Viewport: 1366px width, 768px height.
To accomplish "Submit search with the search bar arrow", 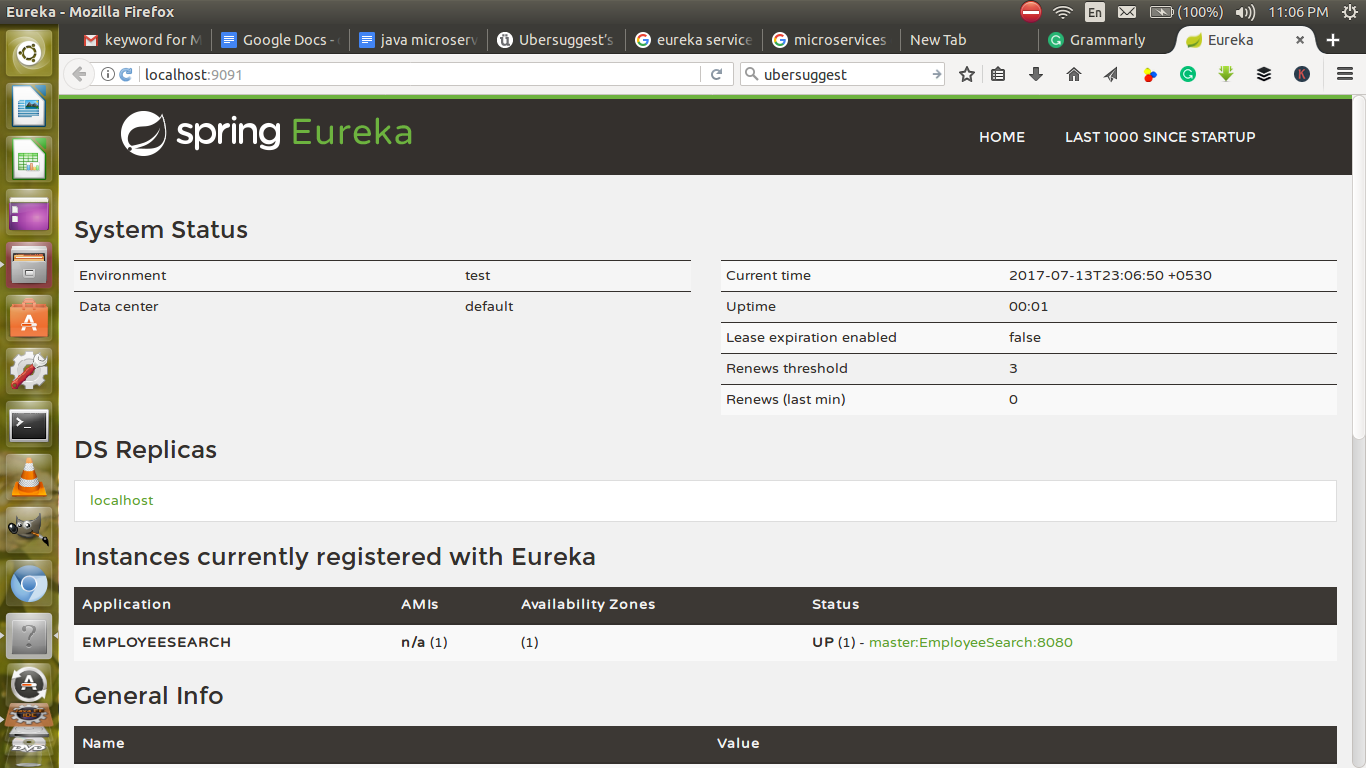I will coord(936,74).
